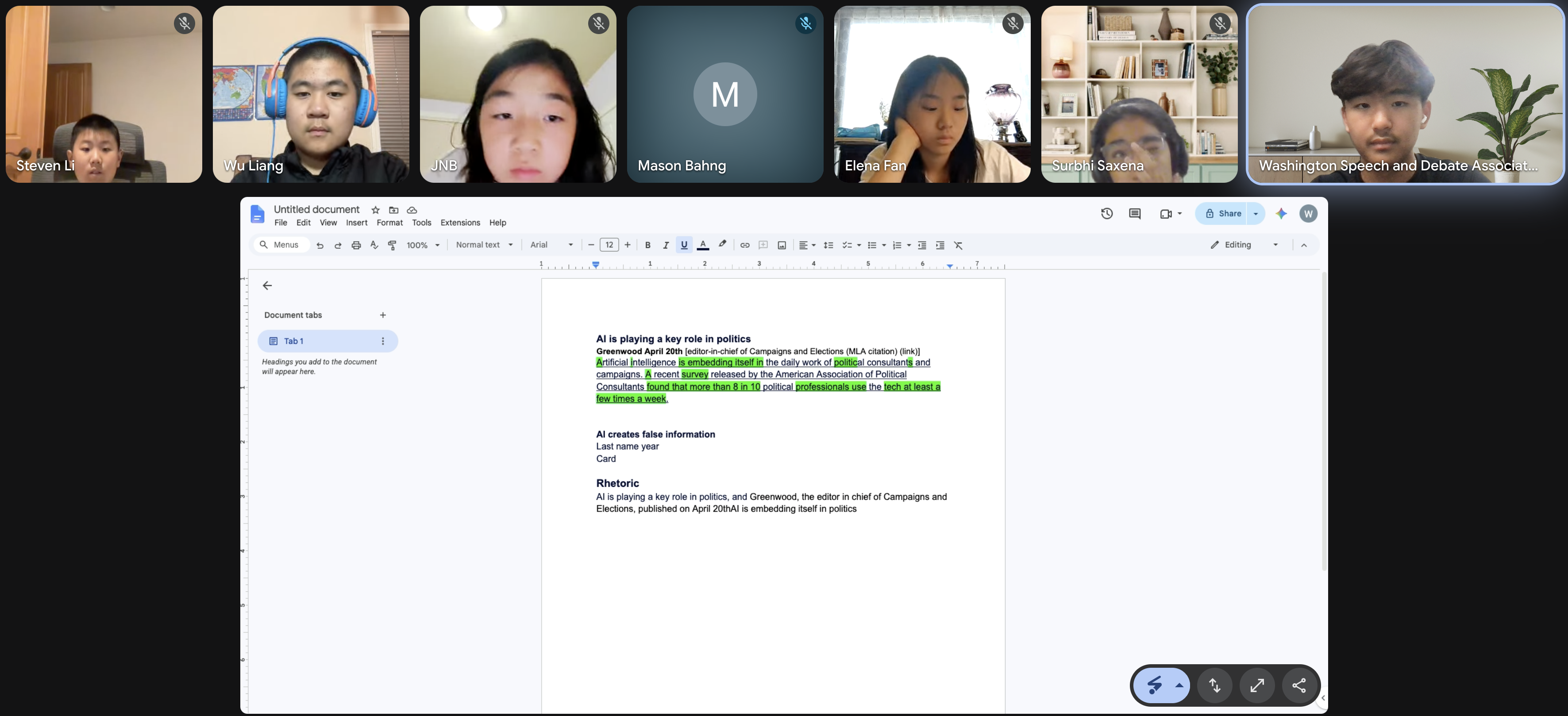Image resolution: width=1568 pixels, height=716 pixels.
Task: Move document with folder icon
Action: [394, 210]
